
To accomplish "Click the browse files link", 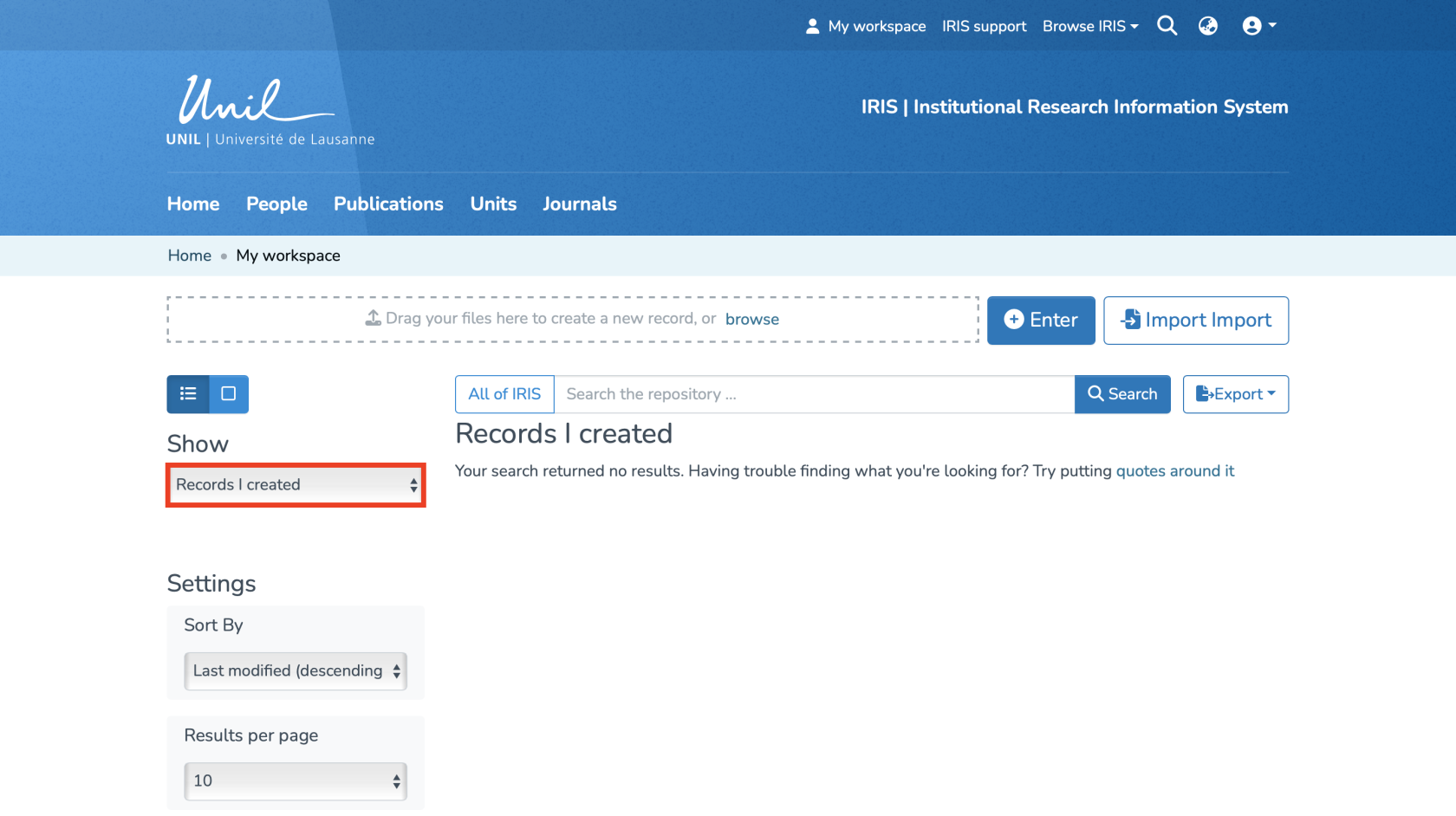I will tap(751, 320).
